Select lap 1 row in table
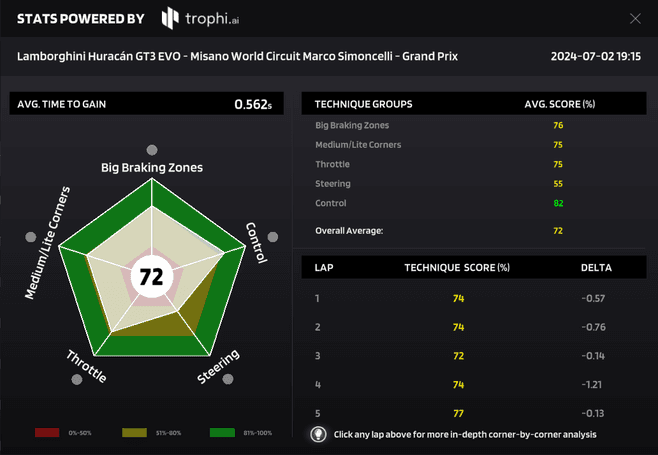658x455 pixels. pyautogui.click(x=473, y=298)
